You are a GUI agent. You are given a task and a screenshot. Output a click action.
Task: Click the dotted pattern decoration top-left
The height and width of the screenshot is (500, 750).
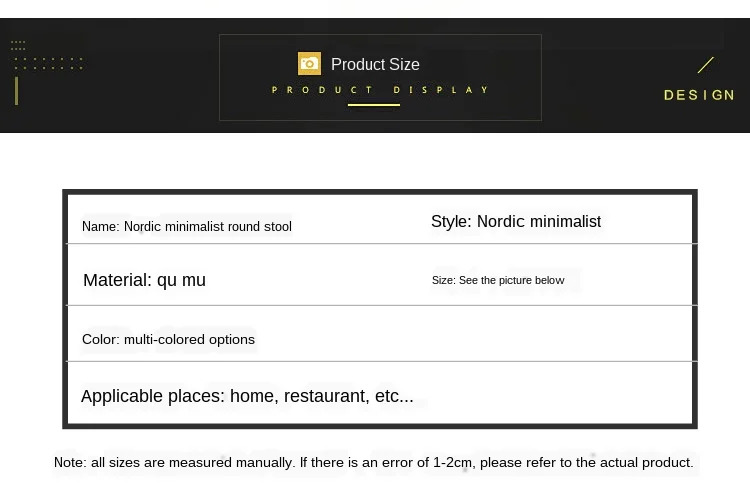[48, 63]
